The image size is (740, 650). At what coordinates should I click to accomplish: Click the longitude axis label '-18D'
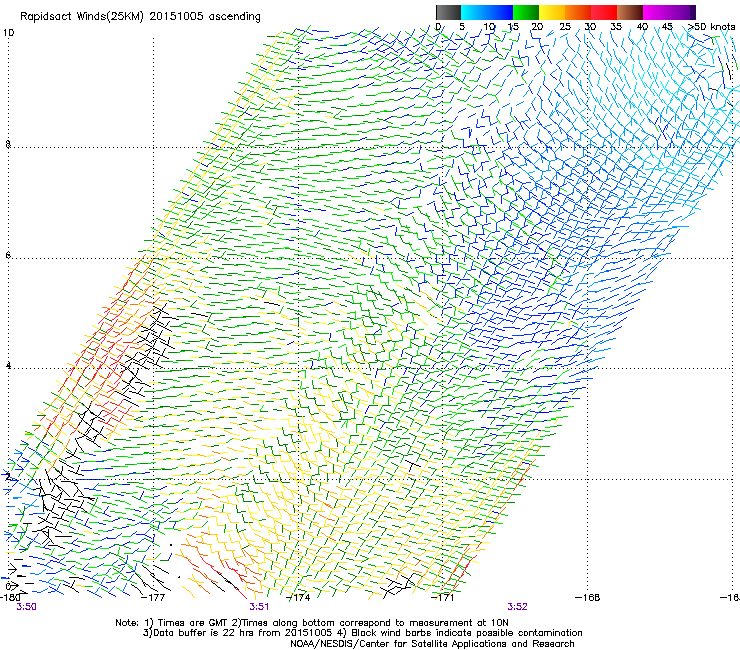(10, 597)
